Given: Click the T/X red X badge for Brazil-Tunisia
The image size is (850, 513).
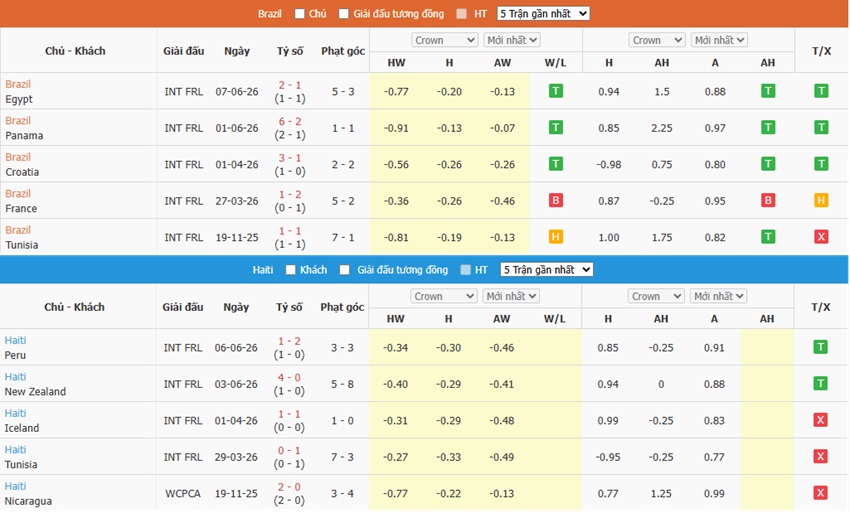Looking at the screenshot, I should click(821, 237).
